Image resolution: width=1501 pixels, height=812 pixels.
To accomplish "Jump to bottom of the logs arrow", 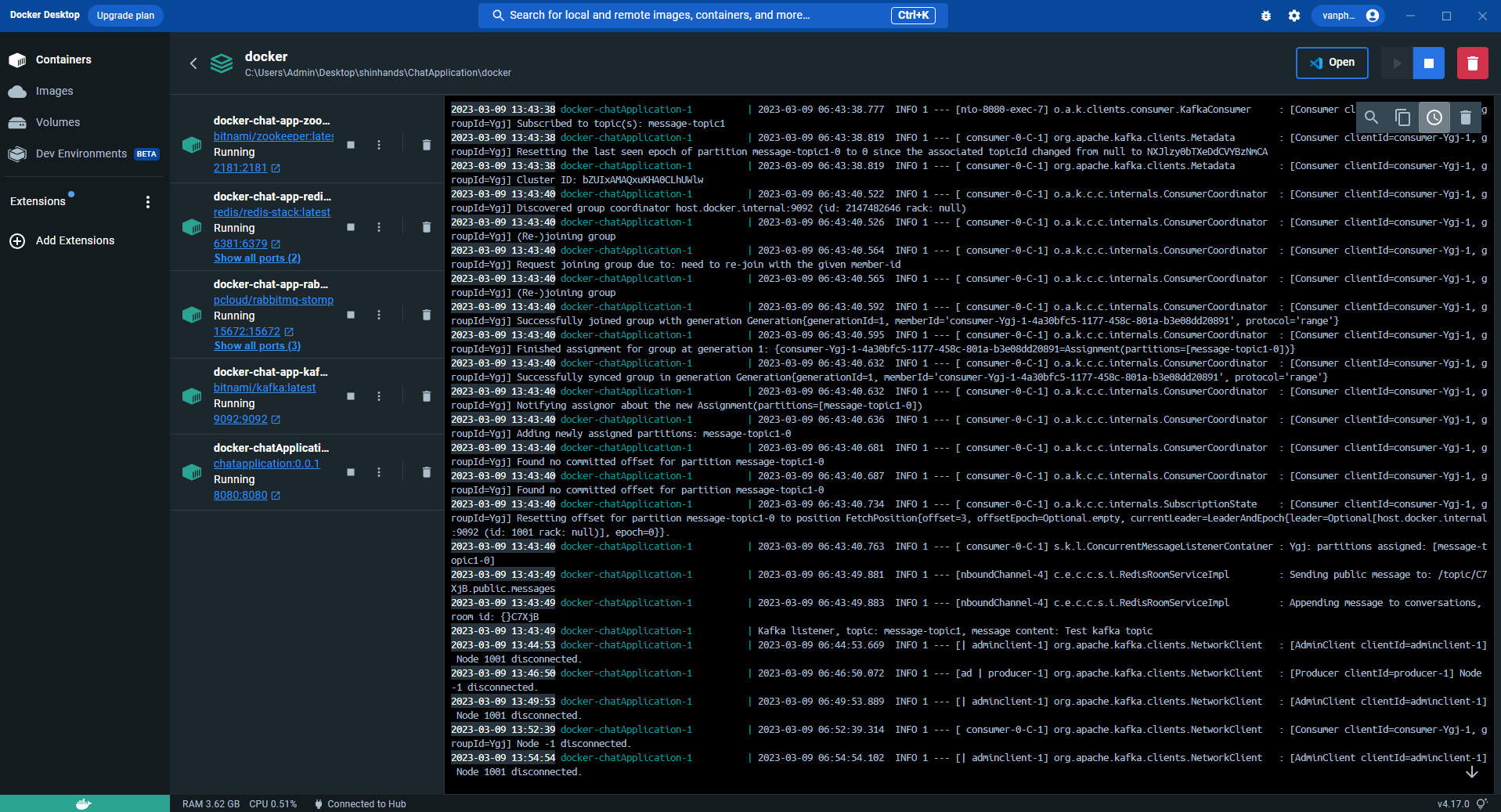I will (x=1472, y=772).
